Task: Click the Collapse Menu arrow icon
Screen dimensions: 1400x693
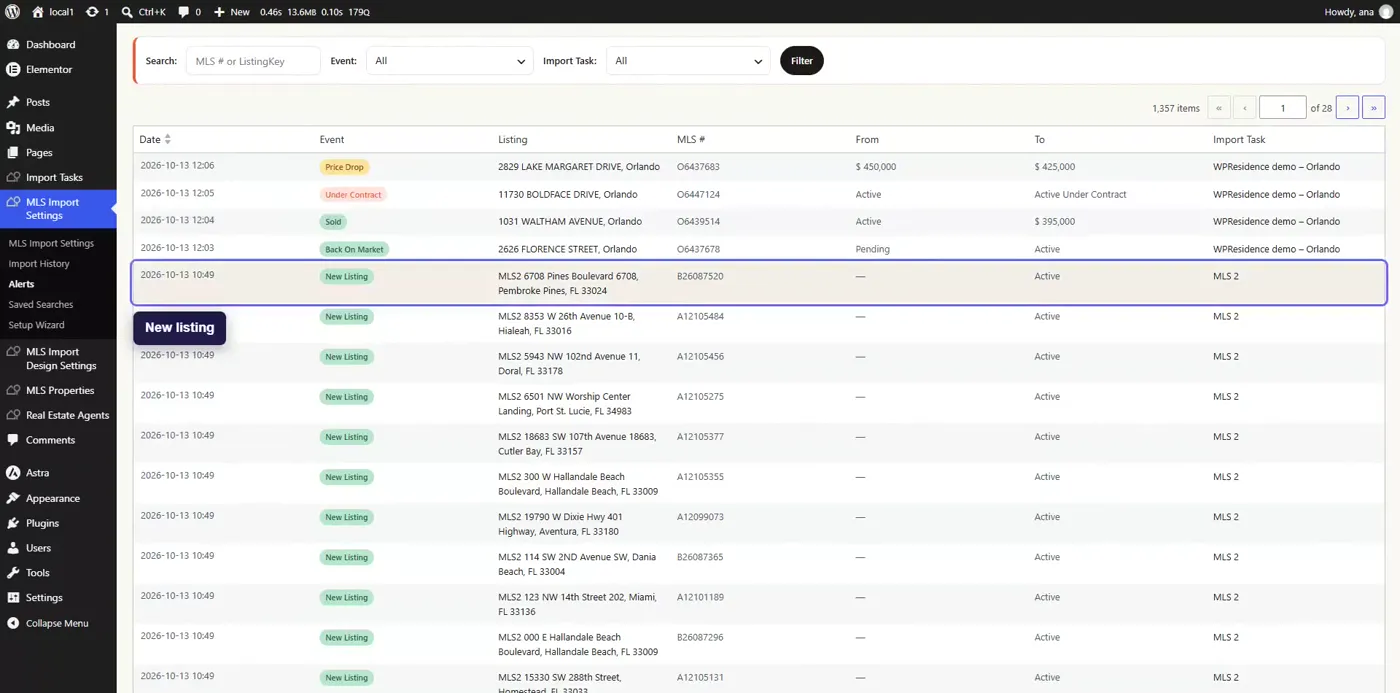Action: [x=13, y=623]
